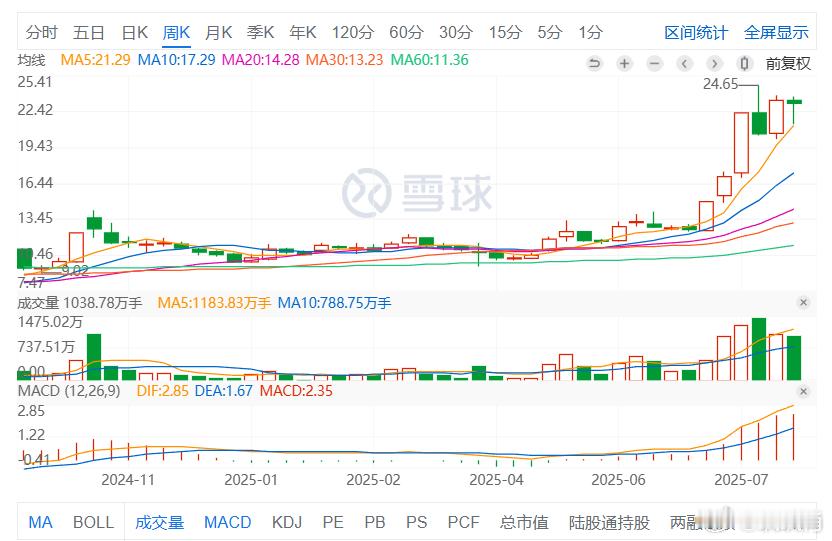The image size is (832, 541).
Task: Open 区间统计 range statistics
Action: pos(696,33)
